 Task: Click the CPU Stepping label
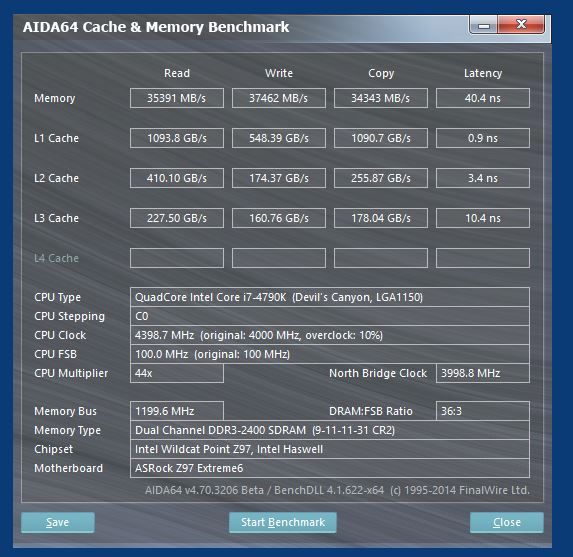(x=69, y=316)
